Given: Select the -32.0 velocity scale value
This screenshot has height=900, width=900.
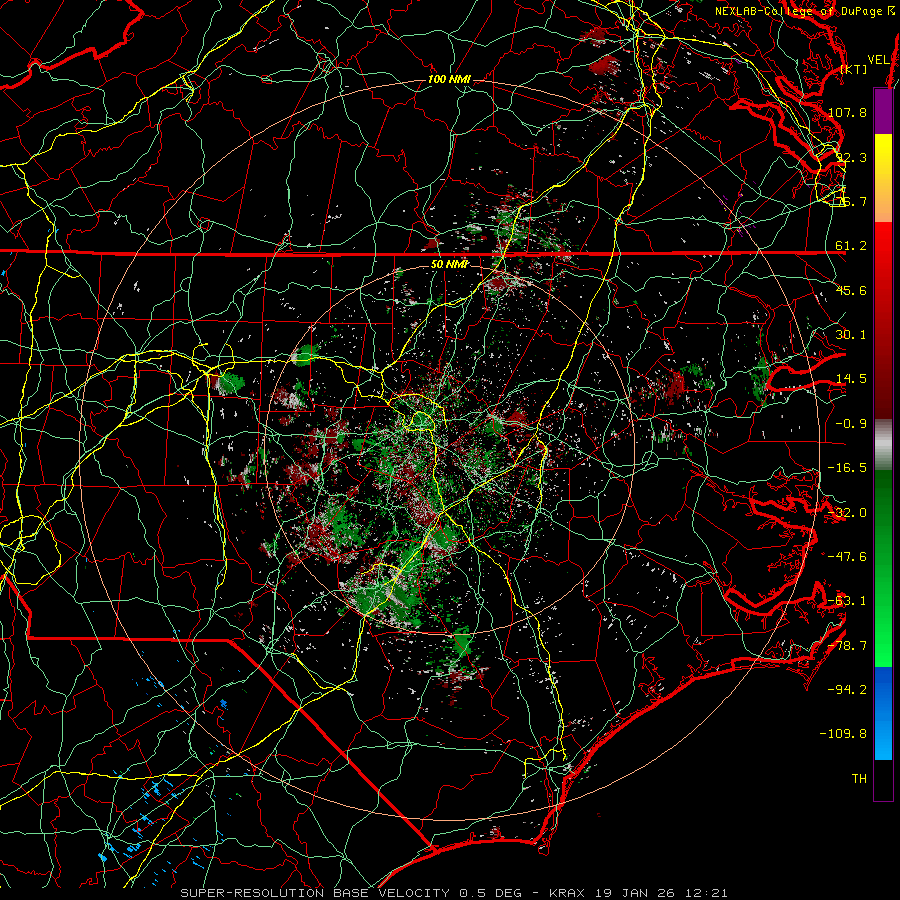Looking at the screenshot, I should click(847, 513).
